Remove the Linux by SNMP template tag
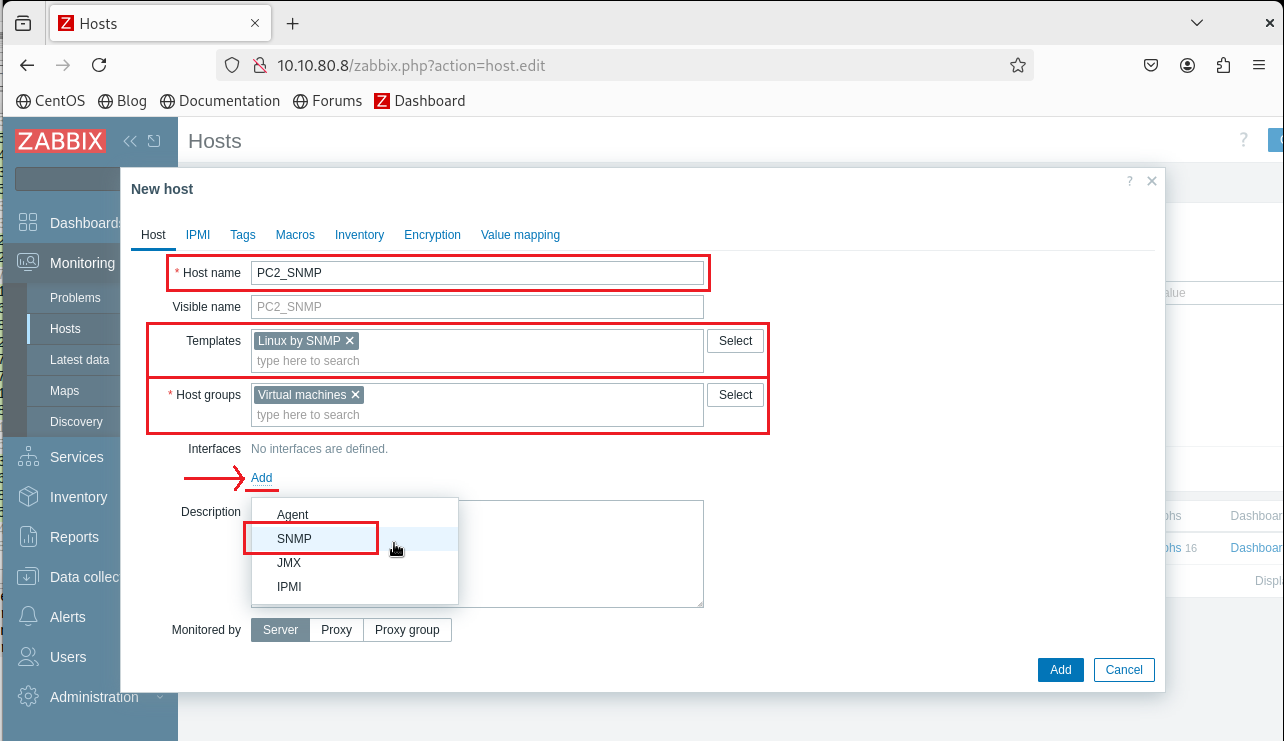 (x=350, y=341)
